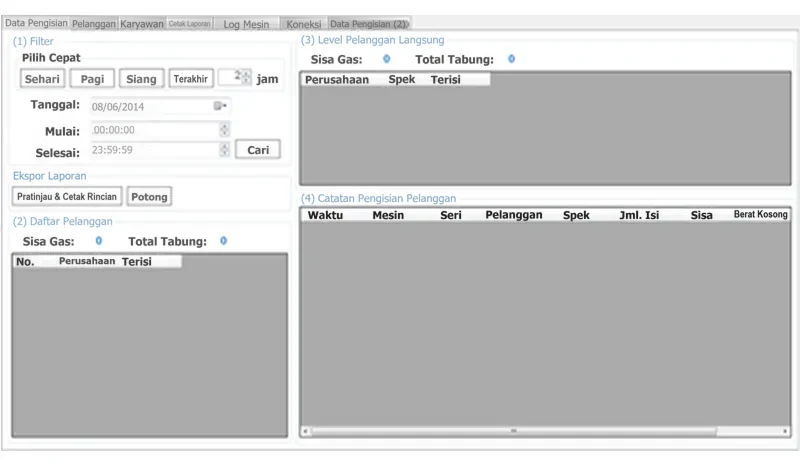
Task: Adjust the jam hours spinner
Action: click(246, 78)
